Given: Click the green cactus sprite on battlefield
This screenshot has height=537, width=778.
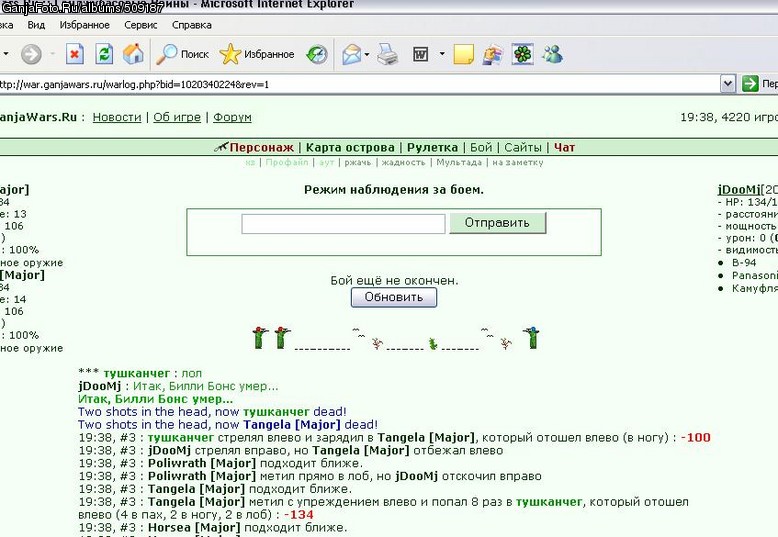Looking at the screenshot, I should [x=433, y=343].
